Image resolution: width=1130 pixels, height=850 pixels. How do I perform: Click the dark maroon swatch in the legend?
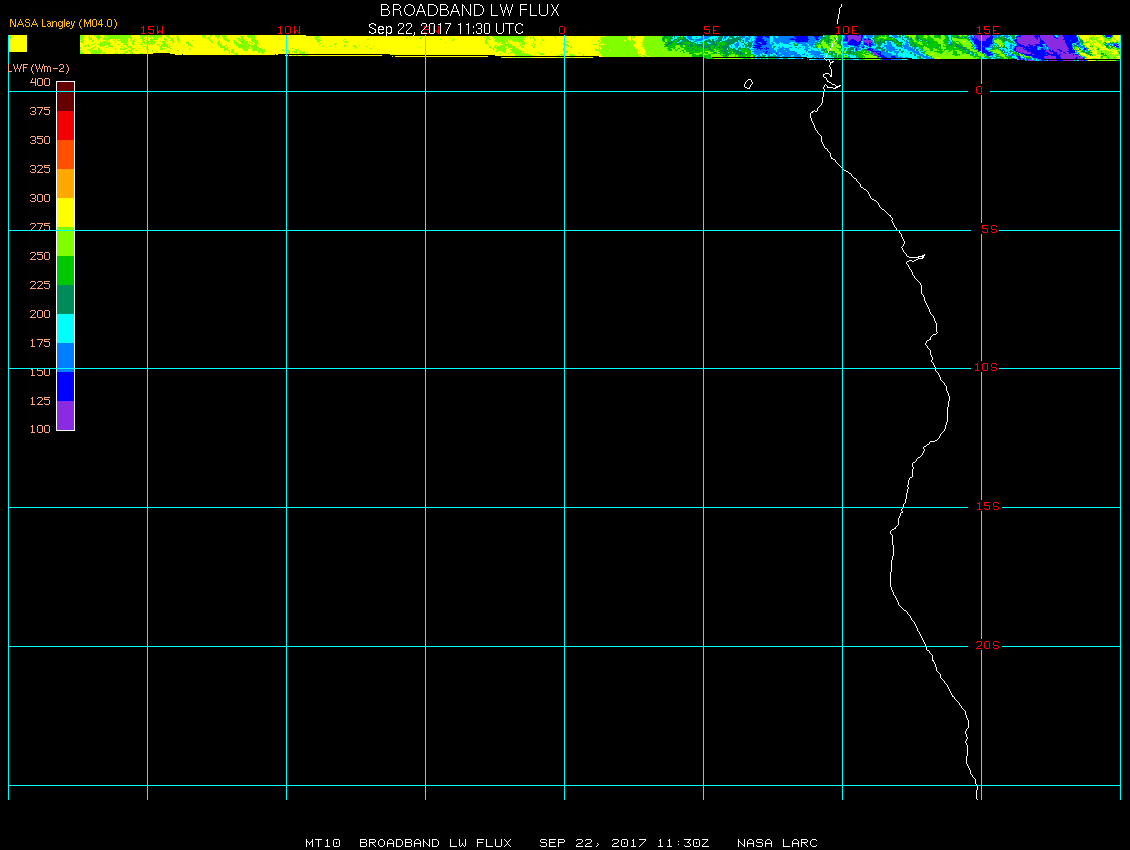click(65, 97)
